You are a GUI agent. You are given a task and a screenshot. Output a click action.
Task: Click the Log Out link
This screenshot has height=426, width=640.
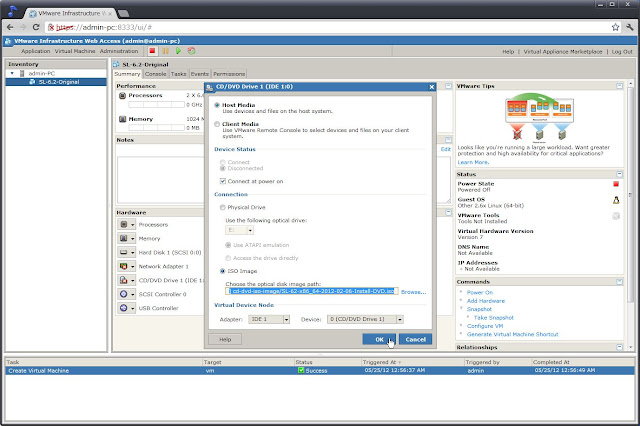click(x=622, y=52)
